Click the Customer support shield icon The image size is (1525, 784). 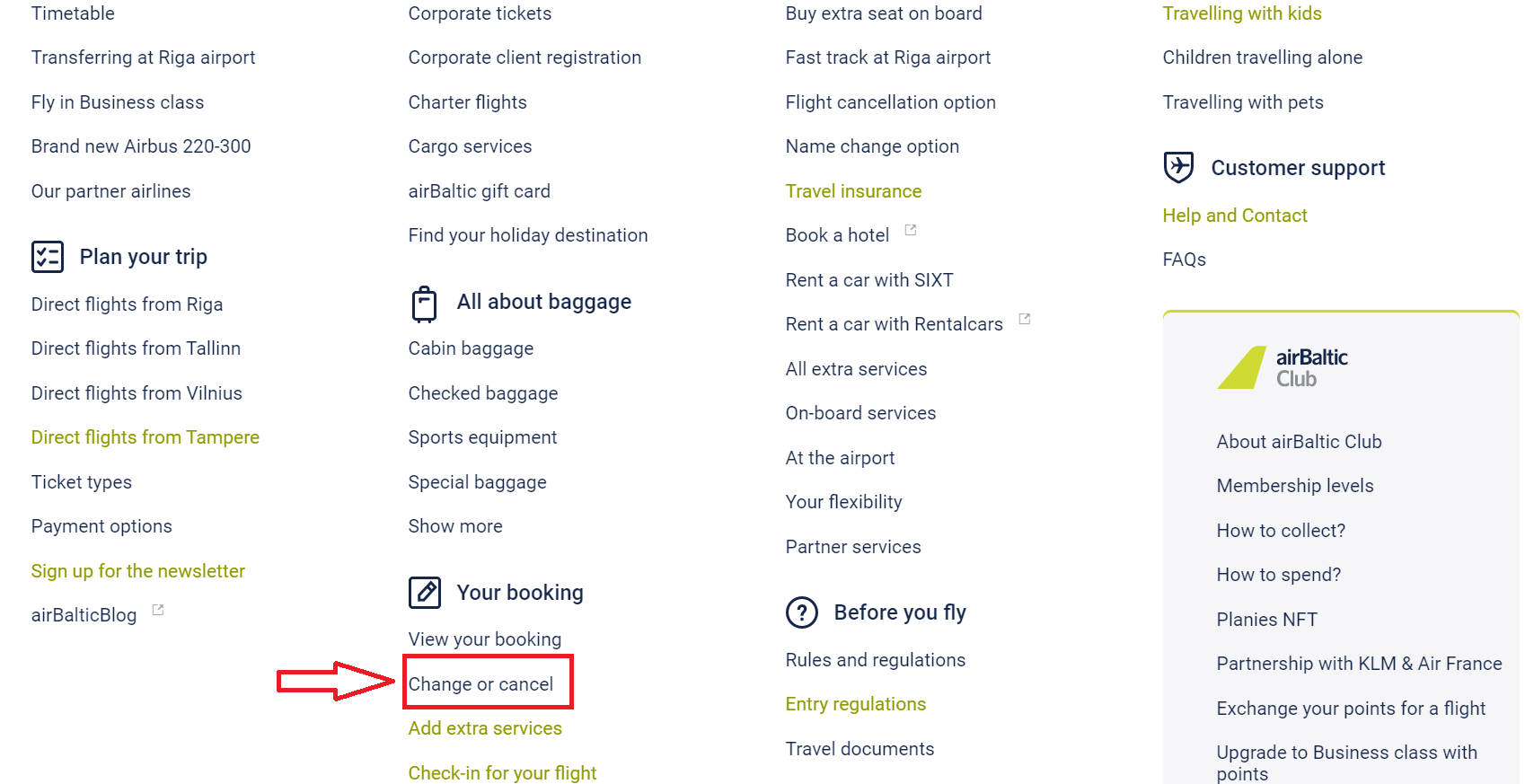(1178, 167)
